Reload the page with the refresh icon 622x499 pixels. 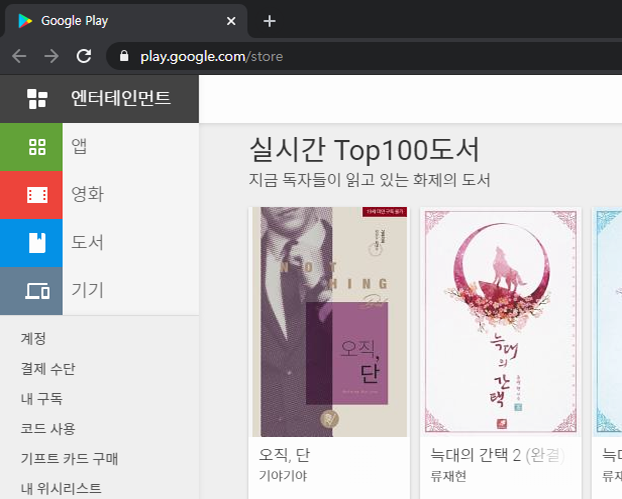coord(84,56)
